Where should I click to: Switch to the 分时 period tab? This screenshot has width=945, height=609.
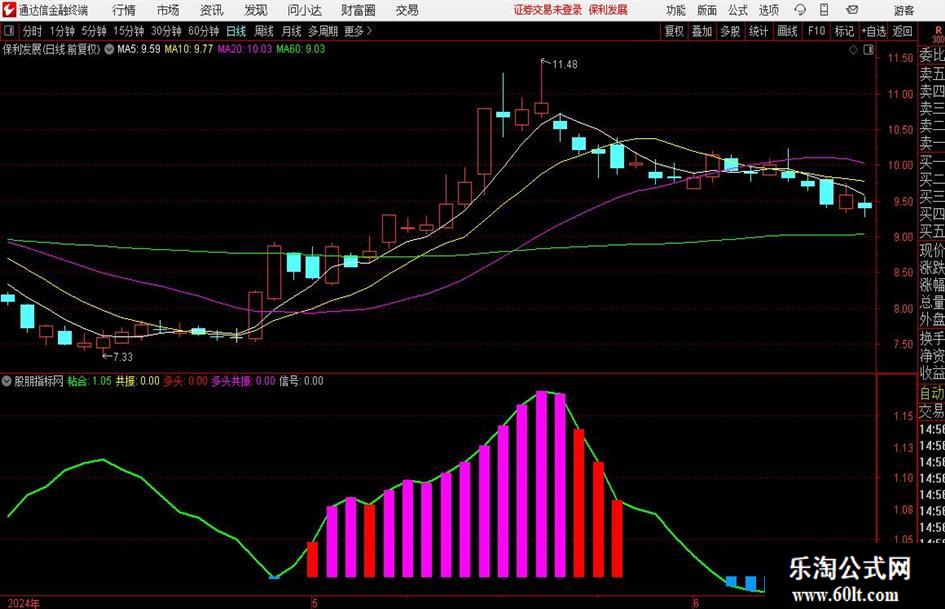tap(33, 31)
